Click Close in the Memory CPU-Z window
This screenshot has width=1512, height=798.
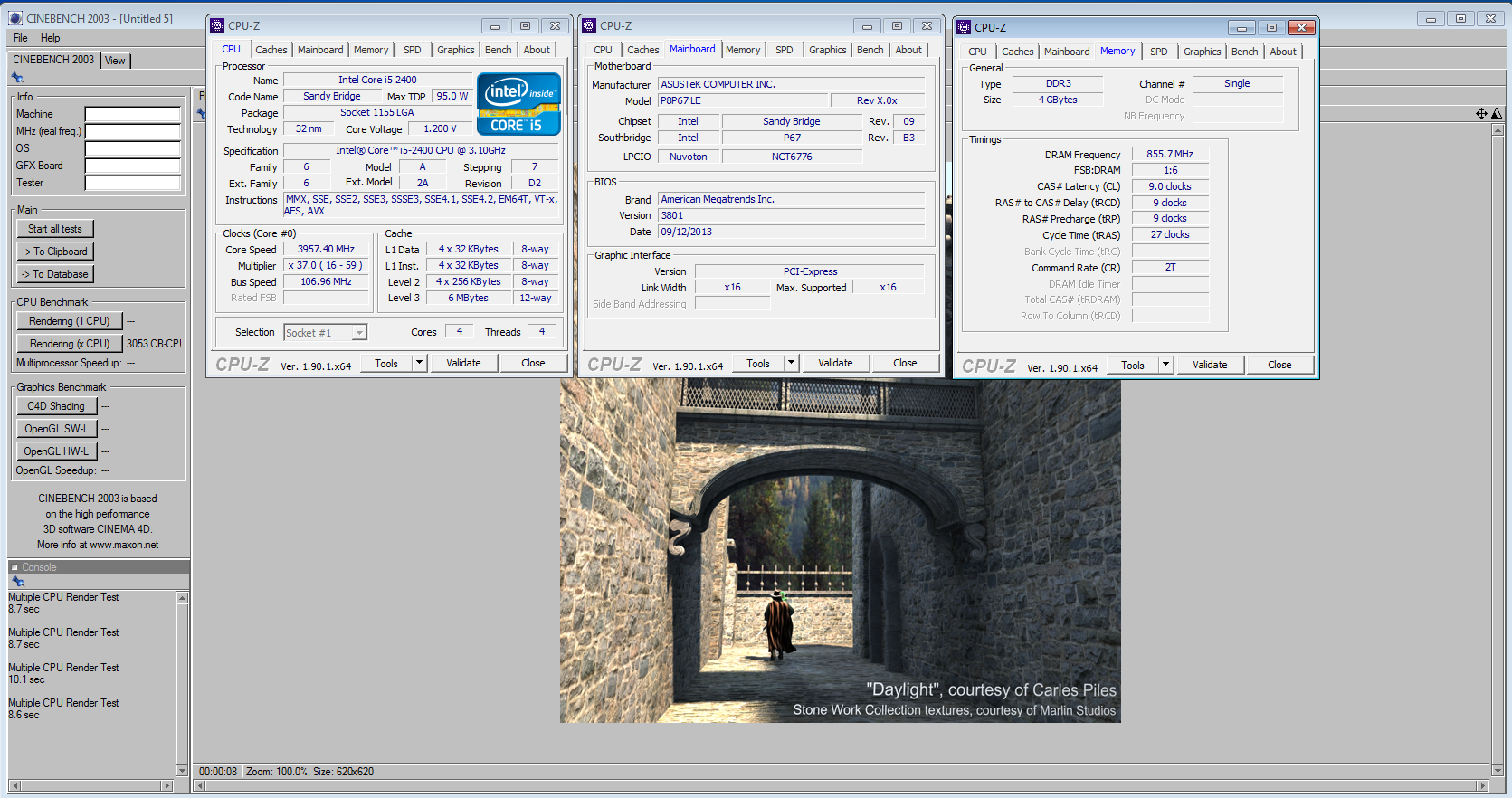[x=1279, y=365]
